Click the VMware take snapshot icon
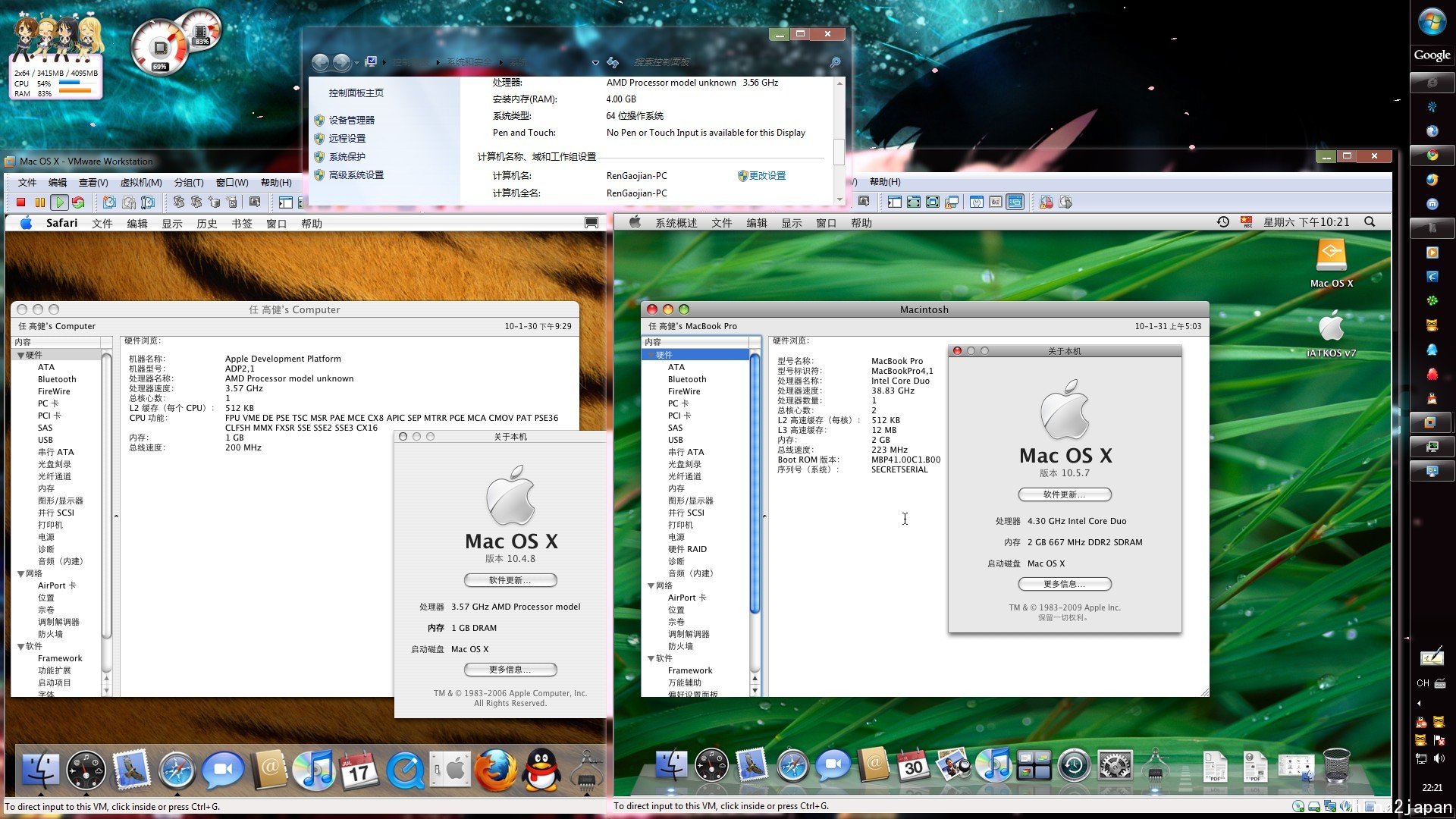Viewport: 1456px width, 819px height. [109, 202]
